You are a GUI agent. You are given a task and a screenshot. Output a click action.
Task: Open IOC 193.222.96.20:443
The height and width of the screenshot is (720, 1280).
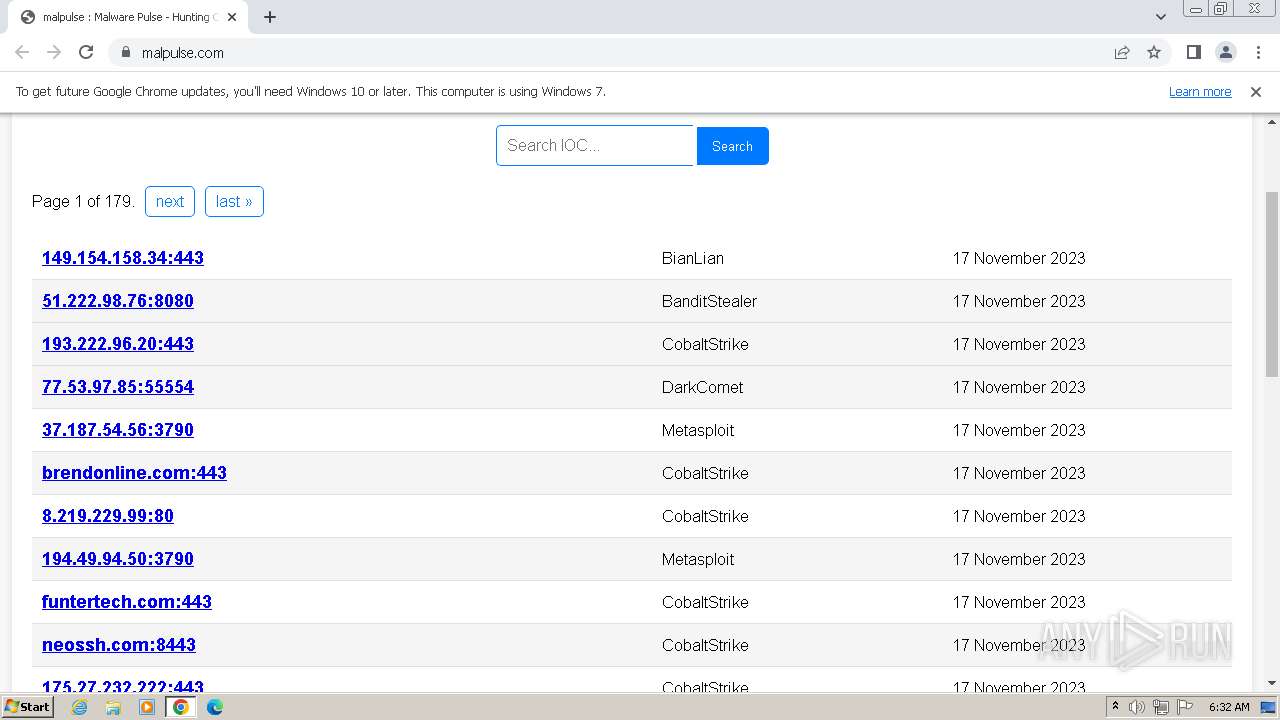(118, 344)
